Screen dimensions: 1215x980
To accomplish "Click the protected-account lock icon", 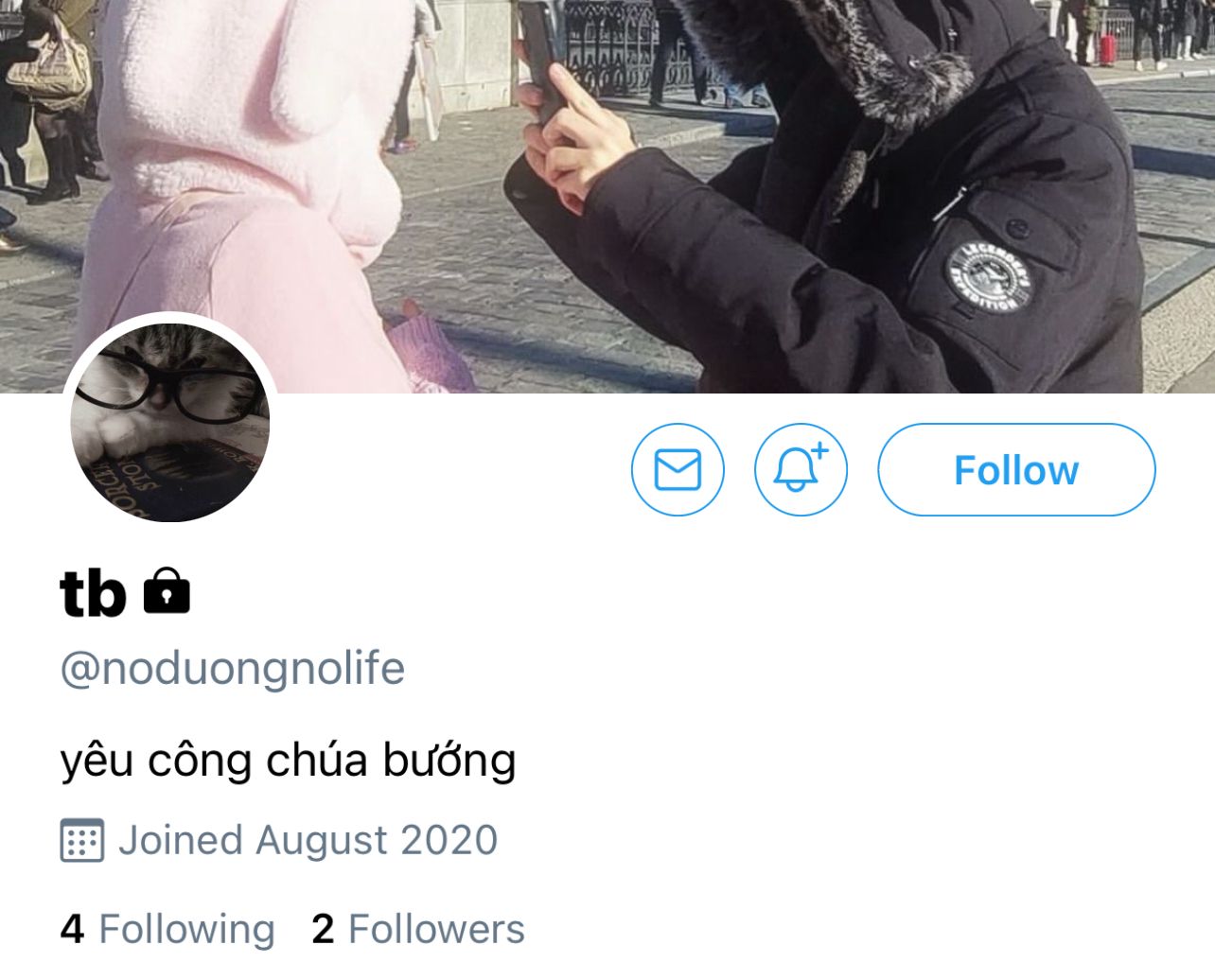I will (x=167, y=591).
